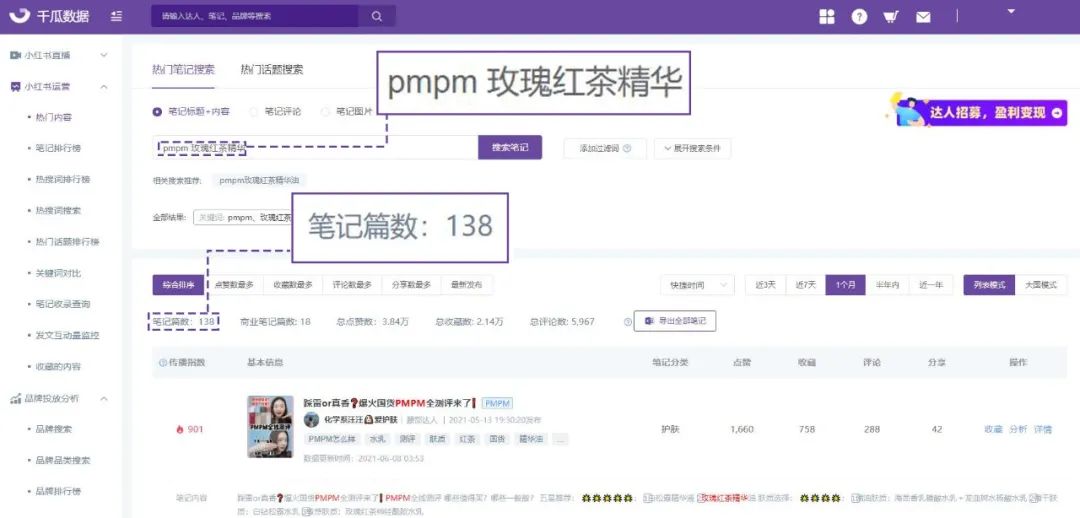
Task: Select the 笔记图片 radio option
Action: tap(325, 111)
